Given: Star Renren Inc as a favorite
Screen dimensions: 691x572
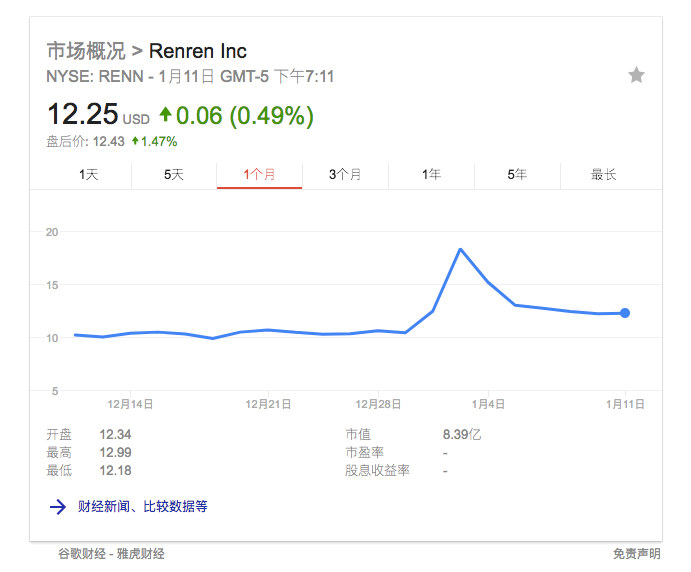Looking at the screenshot, I should click(636, 75).
